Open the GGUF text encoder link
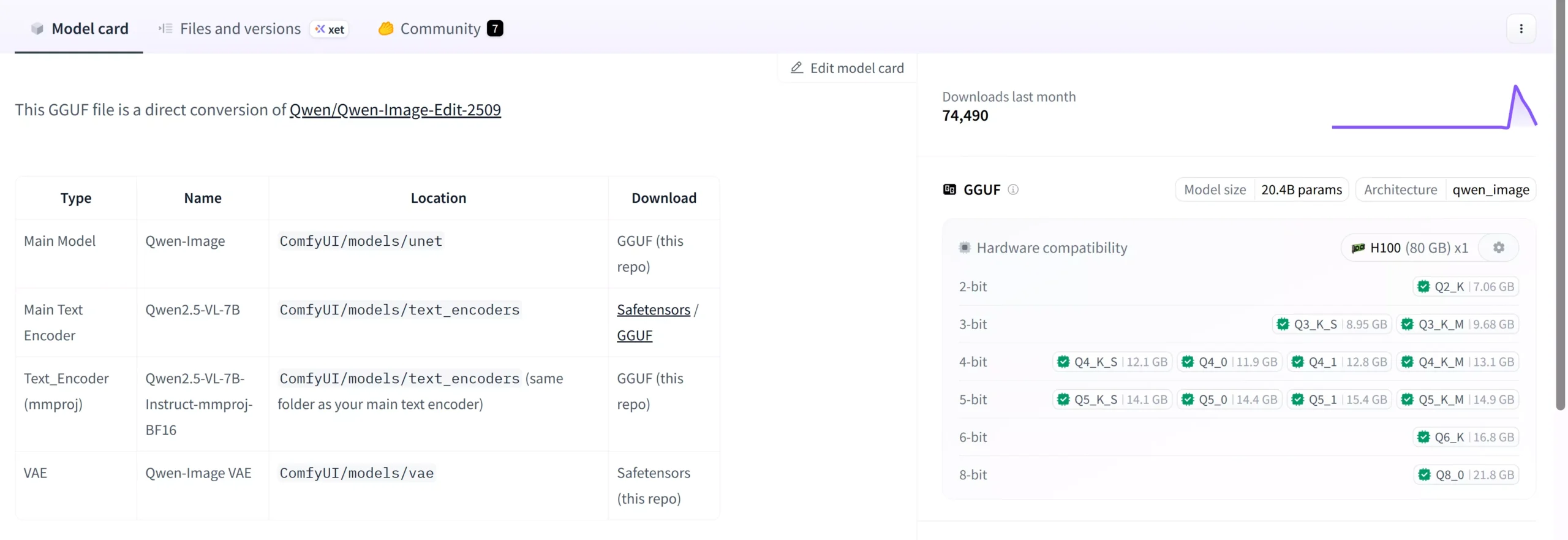 [x=635, y=335]
